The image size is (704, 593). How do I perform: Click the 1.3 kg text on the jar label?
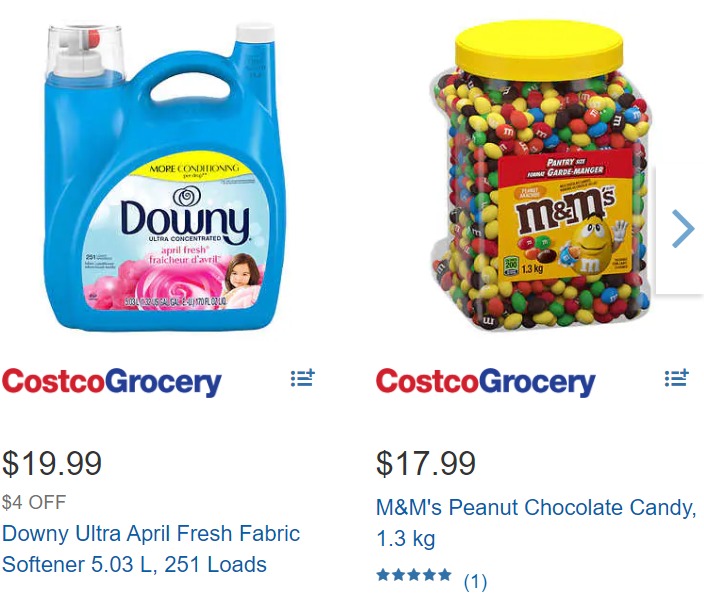pos(532,269)
